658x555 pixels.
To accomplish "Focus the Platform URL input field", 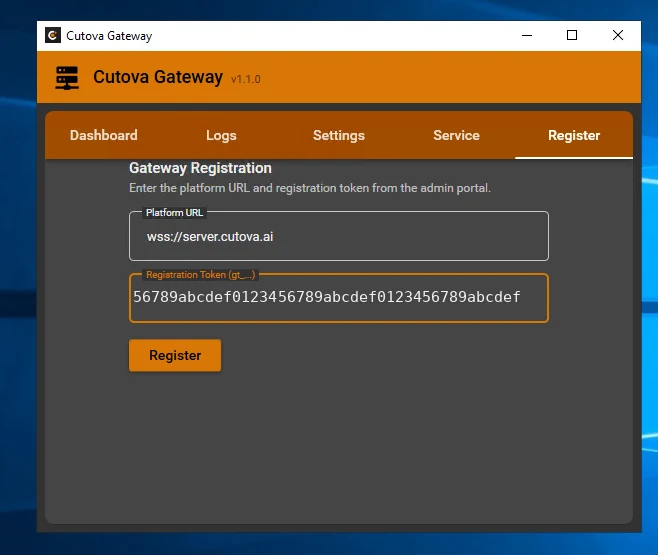I will click(x=339, y=236).
